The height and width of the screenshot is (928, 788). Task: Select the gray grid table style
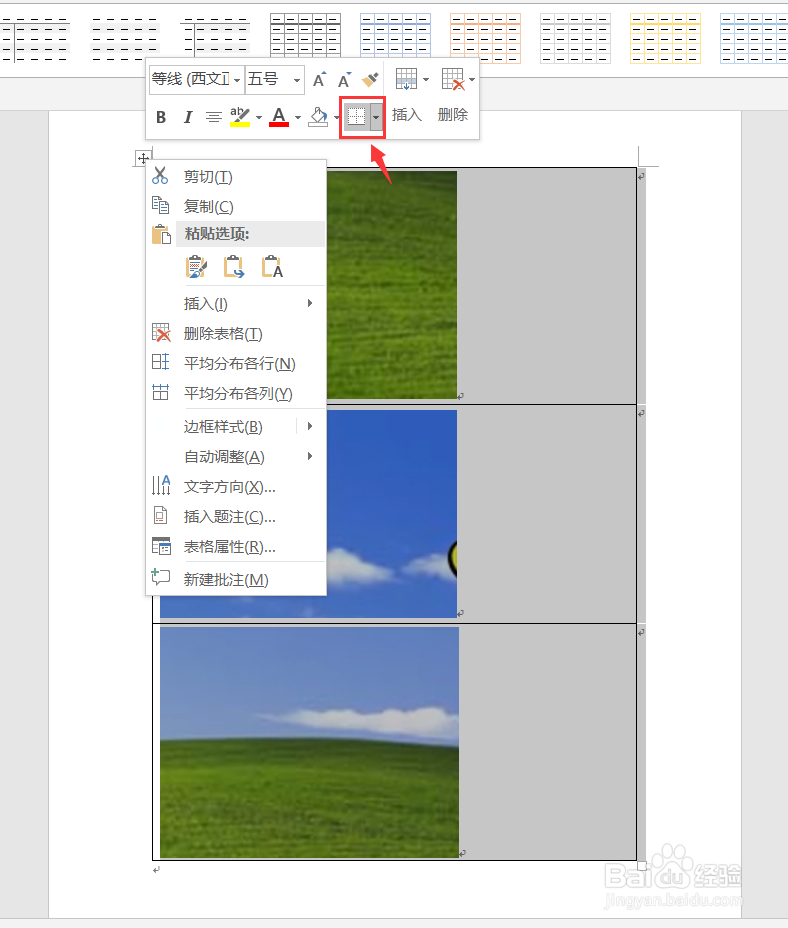pyautogui.click(x=575, y=37)
